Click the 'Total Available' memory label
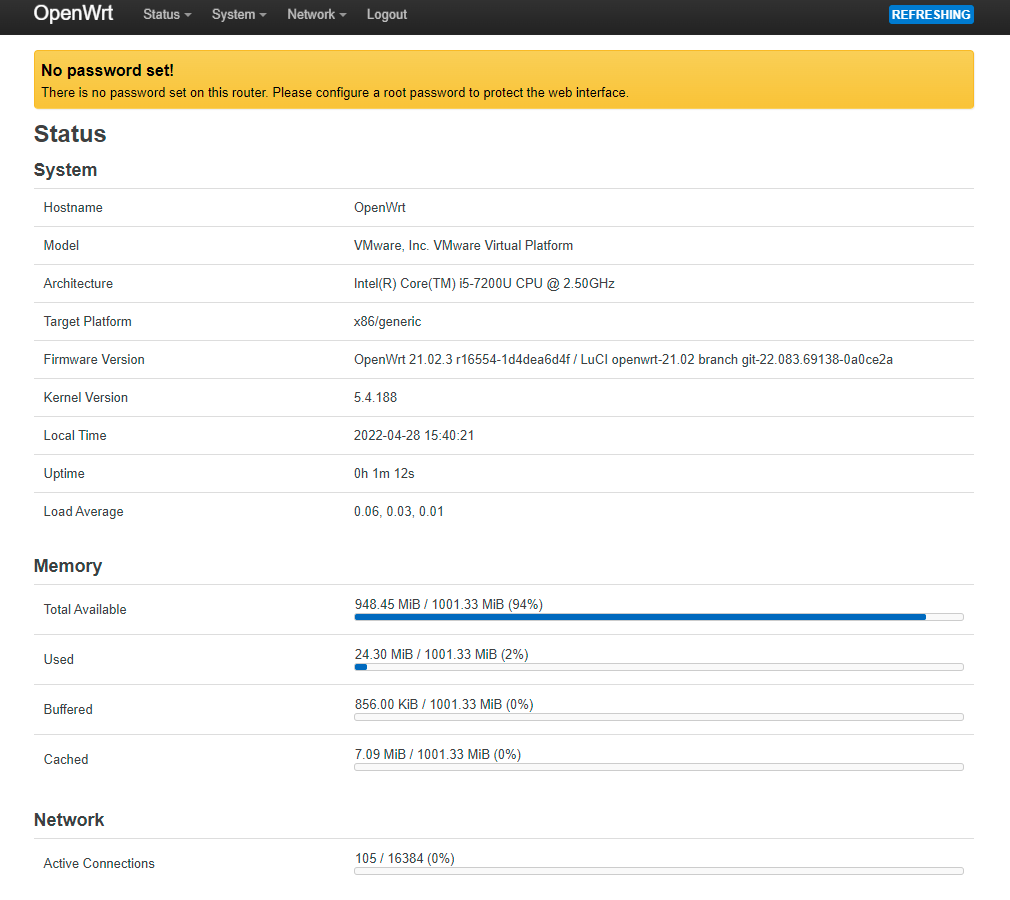This screenshot has height=900, width=1010. pos(85,609)
